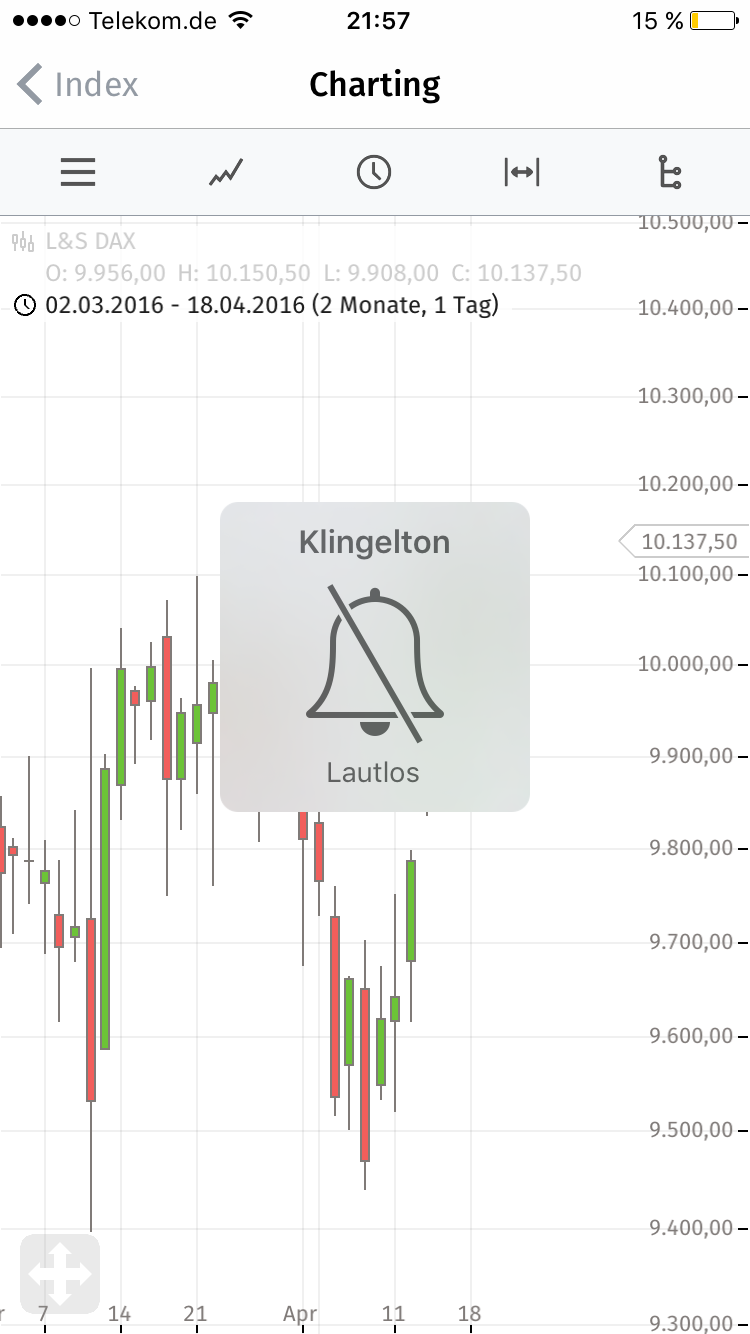Tap date range 02.03.2016 - 18.04.2016

(272, 305)
